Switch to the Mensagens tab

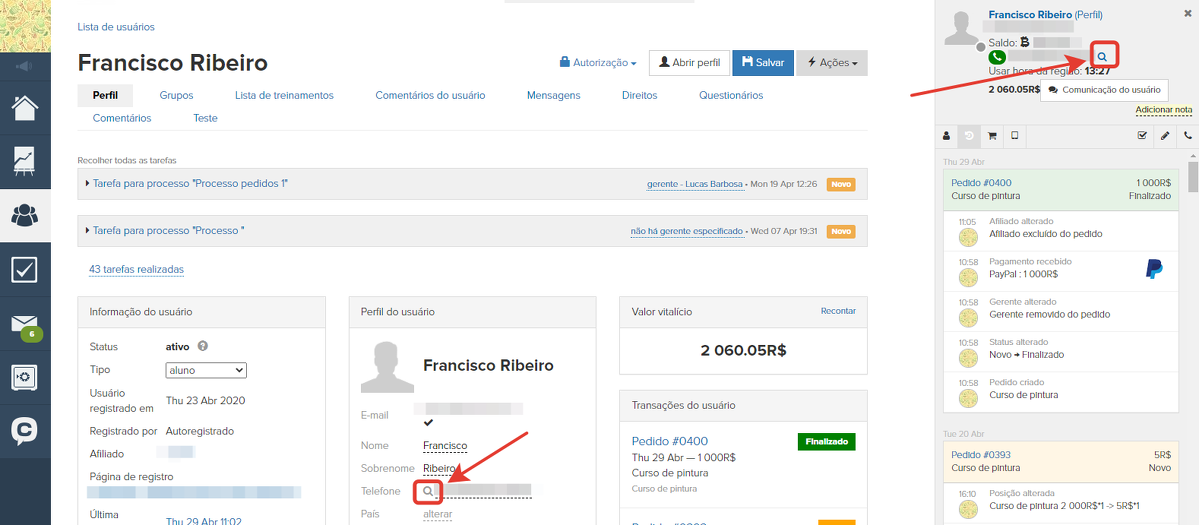[x=553, y=96]
